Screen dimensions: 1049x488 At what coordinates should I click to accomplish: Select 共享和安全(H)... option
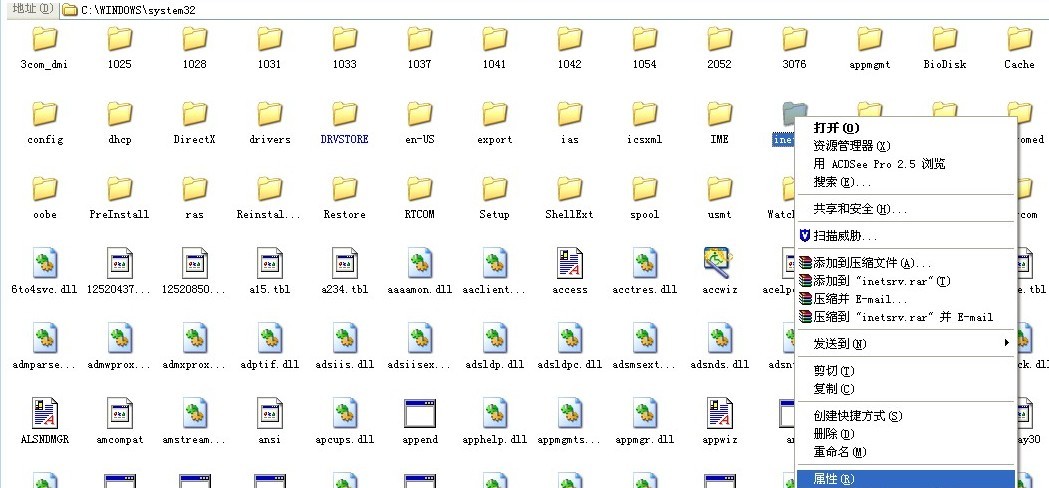860,209
